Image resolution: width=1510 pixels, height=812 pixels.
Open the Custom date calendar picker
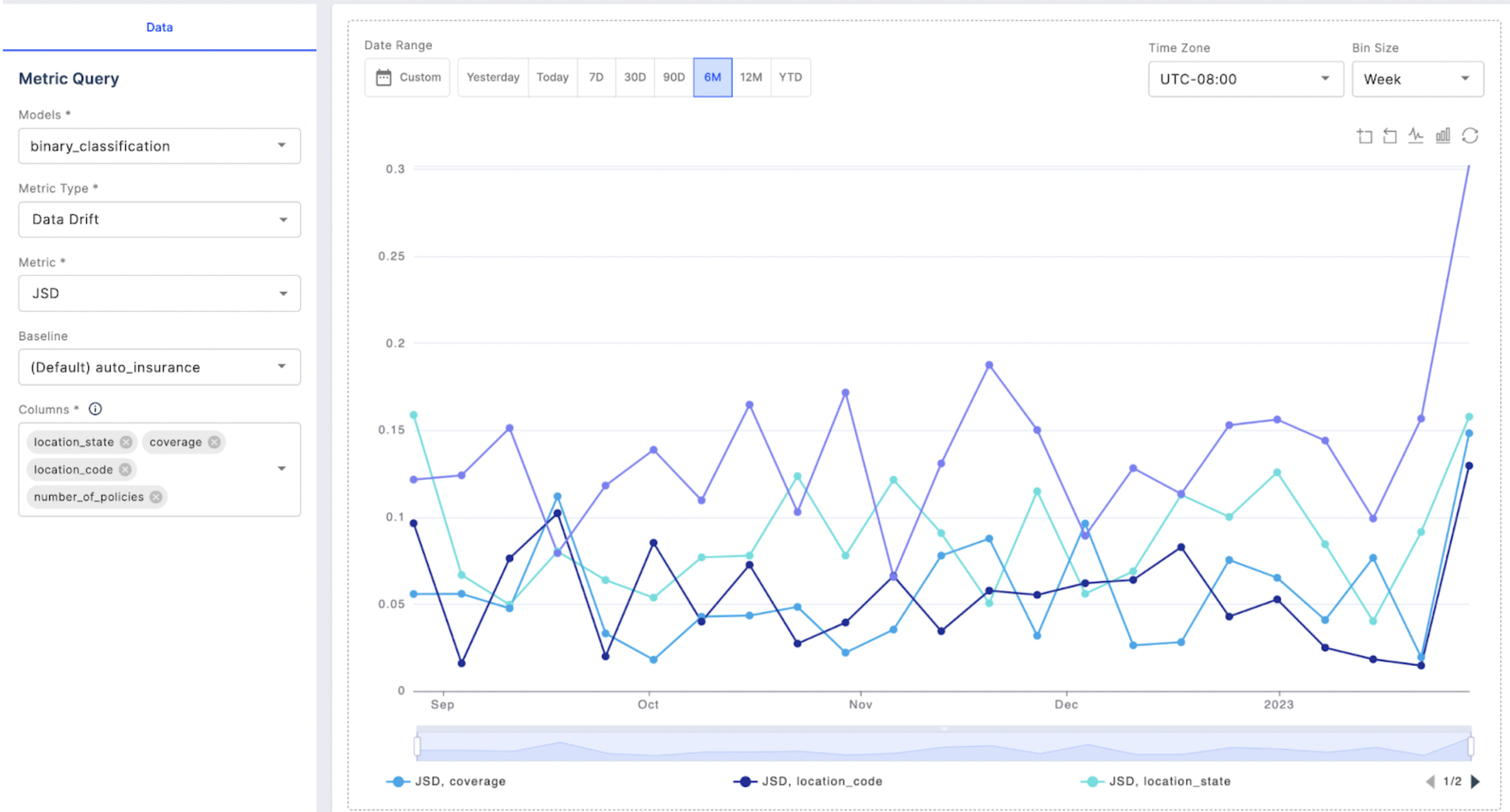point(407,77)
